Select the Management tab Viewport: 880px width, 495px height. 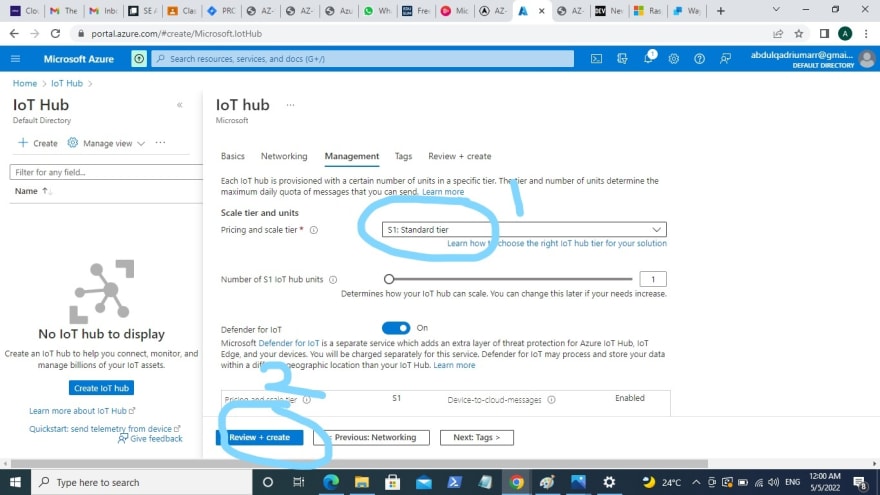click(352, 156)
